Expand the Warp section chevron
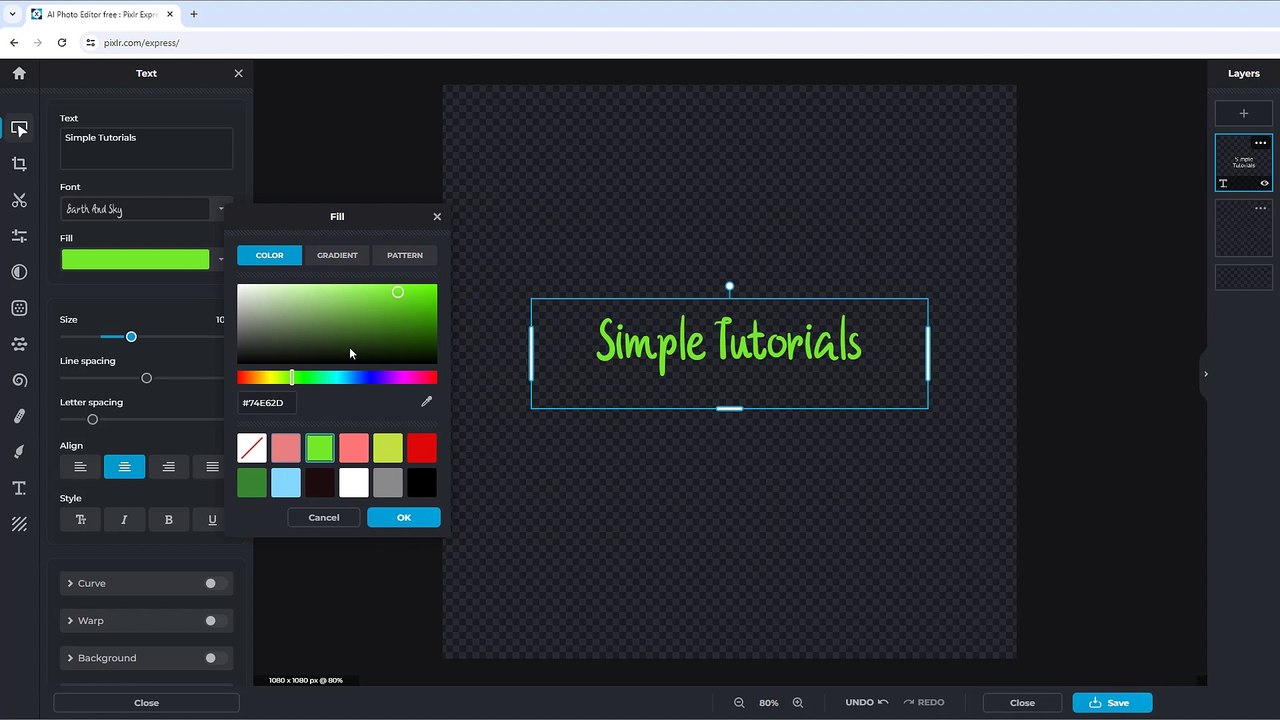The image size is (1280, 720). 70,621
